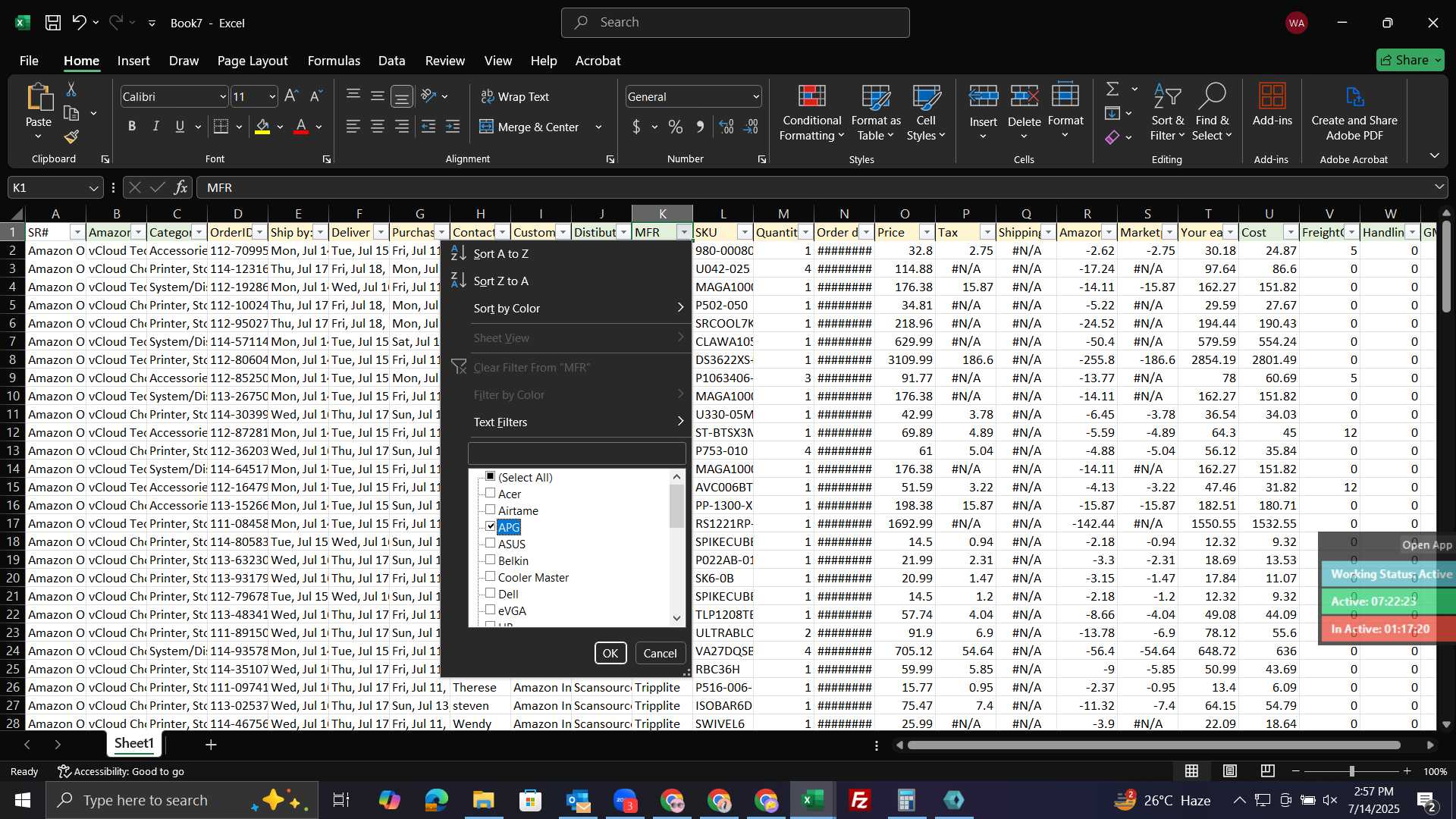The width and height of the screenshot is (1456, 819).
Task: Open Conditional Formatting menu
Action: 812,112
